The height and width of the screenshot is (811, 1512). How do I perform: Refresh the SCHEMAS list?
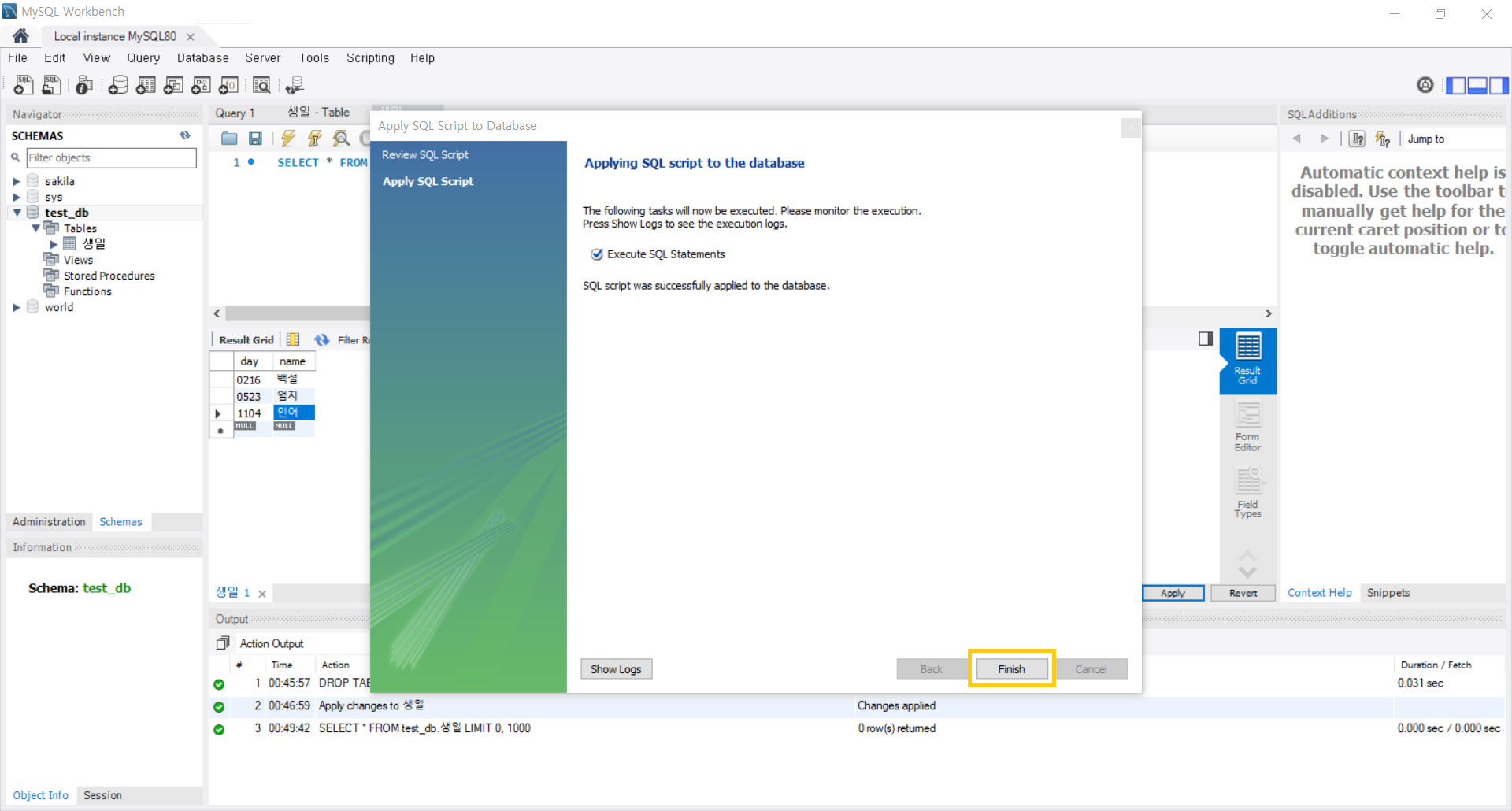pyautogui.click(x=185, y=135)
